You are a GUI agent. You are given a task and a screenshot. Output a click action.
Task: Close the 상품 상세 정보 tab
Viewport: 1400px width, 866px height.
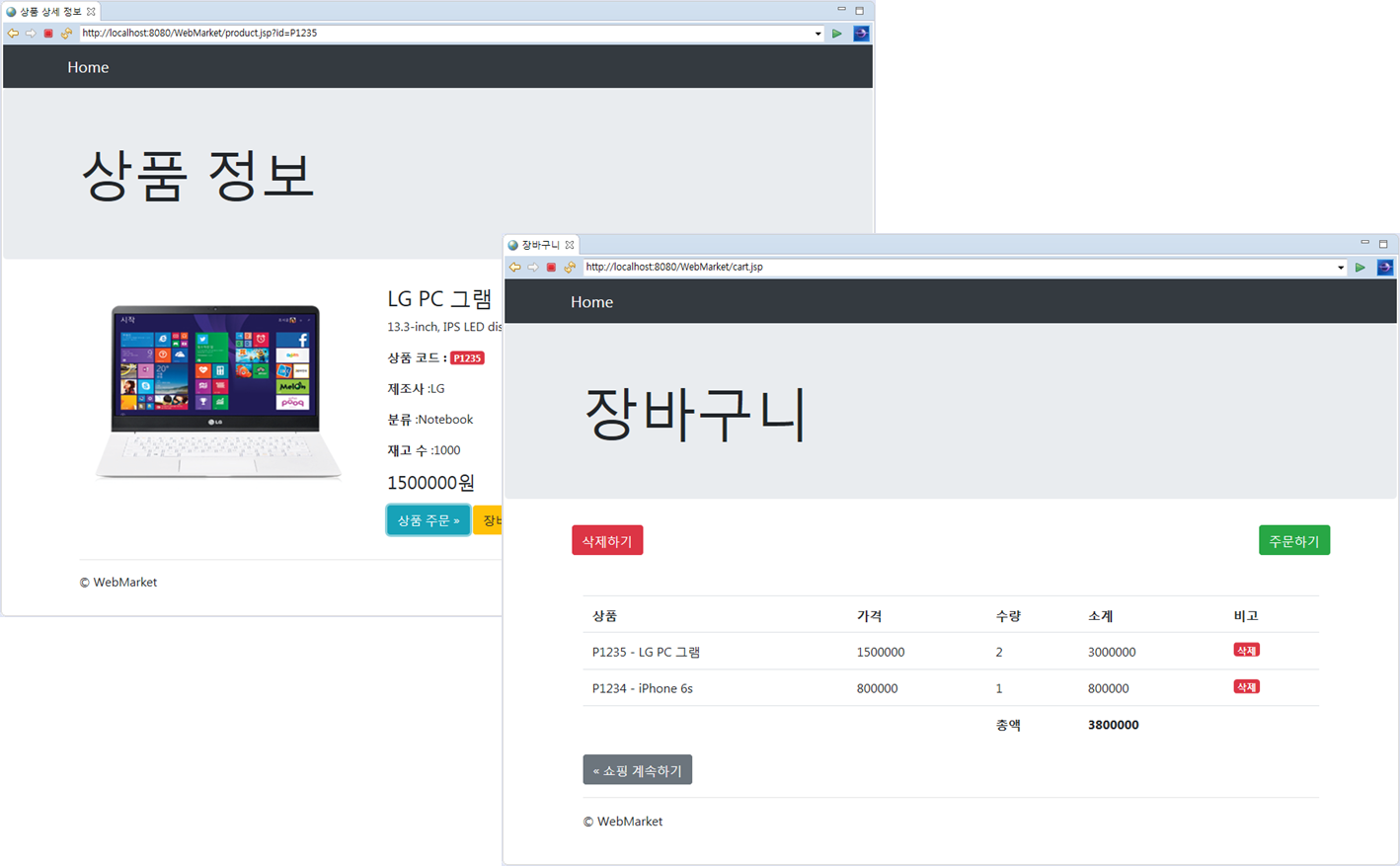tap(91, 12)
